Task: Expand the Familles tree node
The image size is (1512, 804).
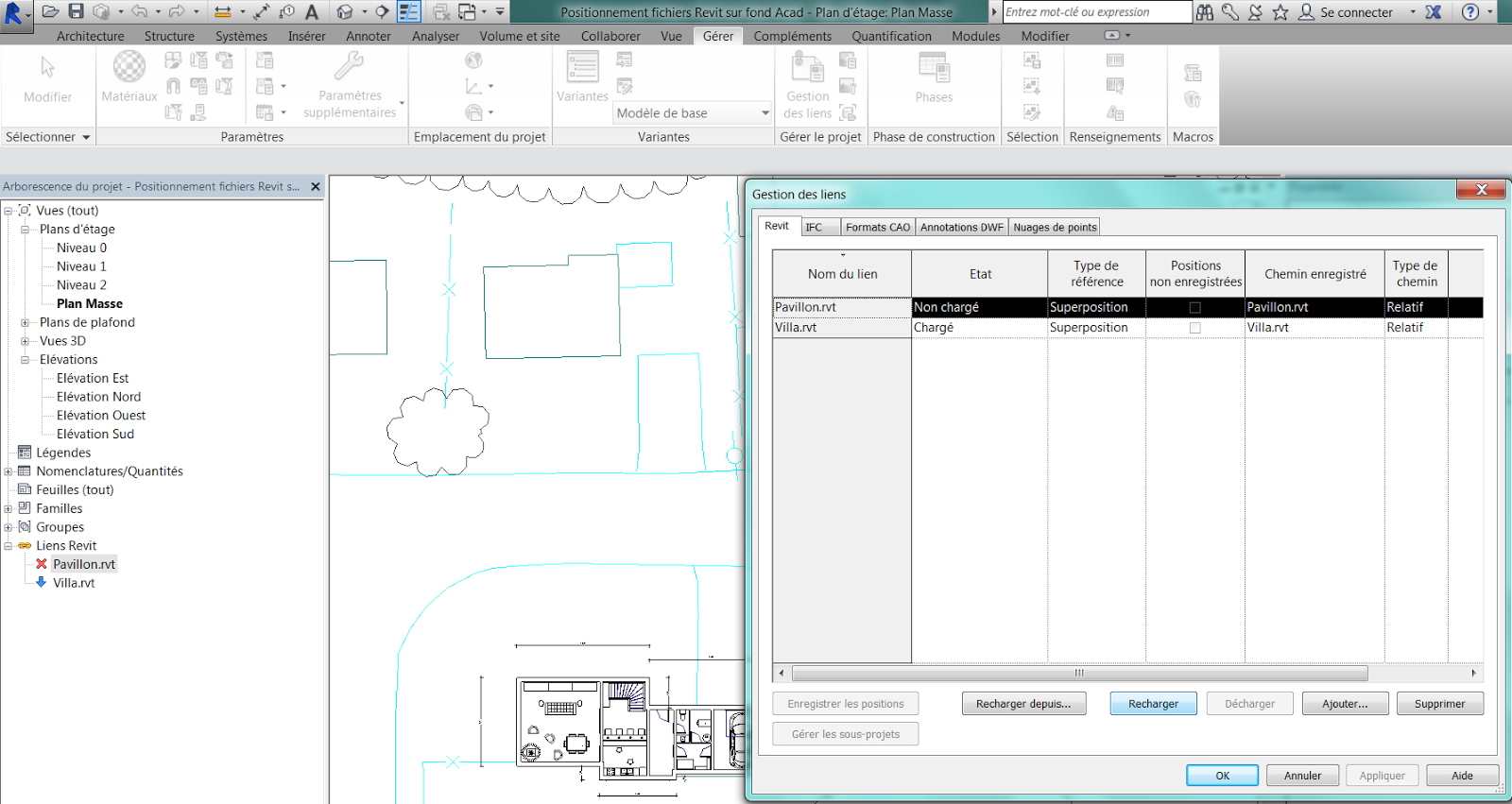Action: coord(9,508)
